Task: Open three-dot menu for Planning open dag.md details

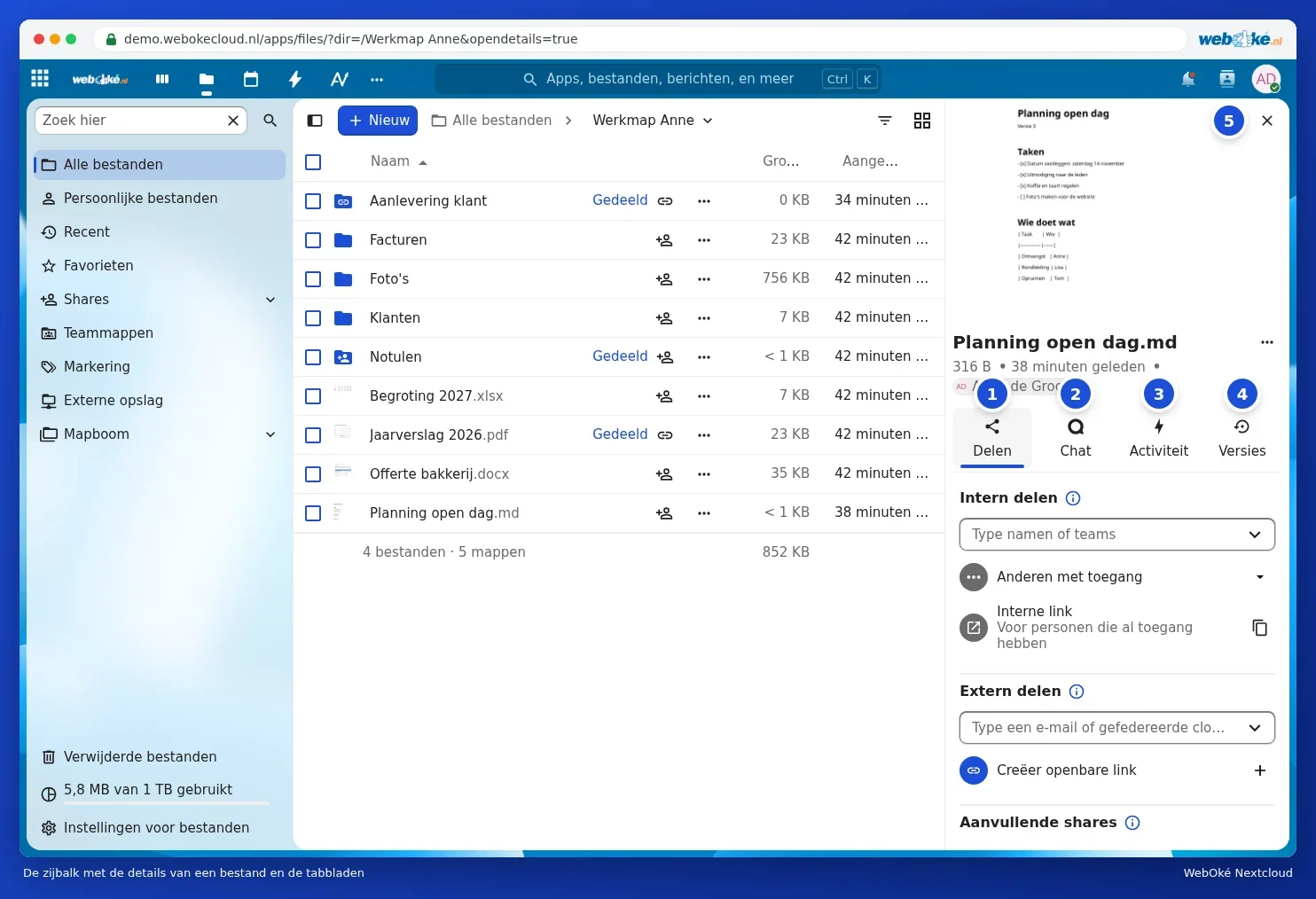Action: (x=1267, y=342)
